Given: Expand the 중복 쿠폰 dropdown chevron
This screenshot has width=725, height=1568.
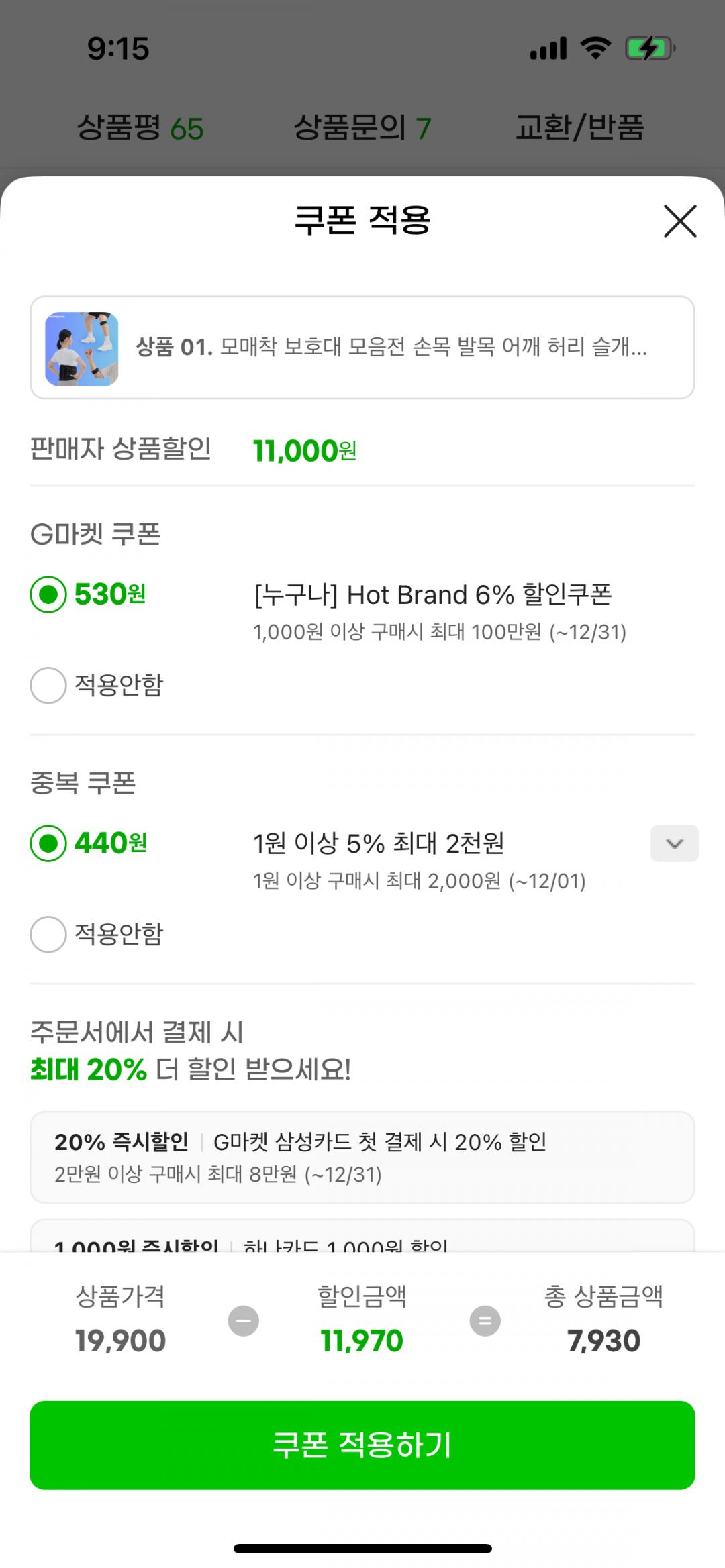Looking at the screenshot, I should pos(674,843).
